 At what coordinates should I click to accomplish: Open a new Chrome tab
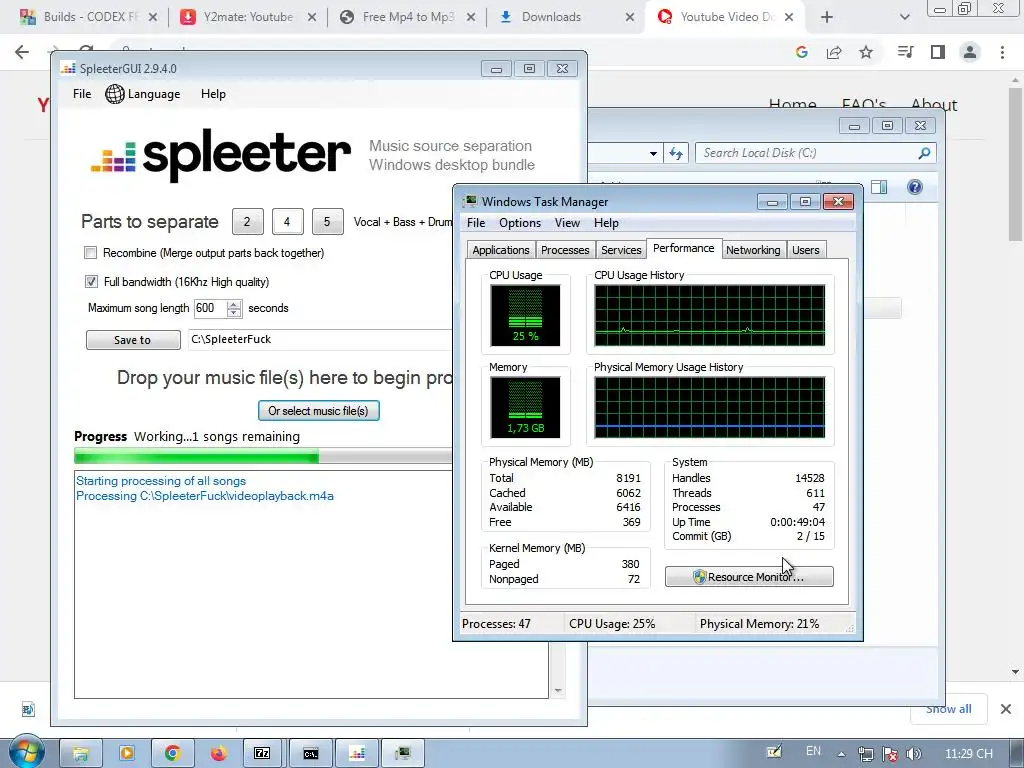click(827, 17)
